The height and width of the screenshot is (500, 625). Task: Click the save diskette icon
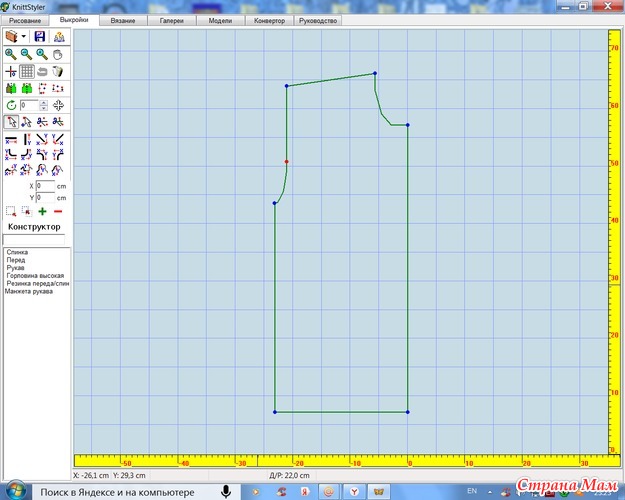point(40,36)
